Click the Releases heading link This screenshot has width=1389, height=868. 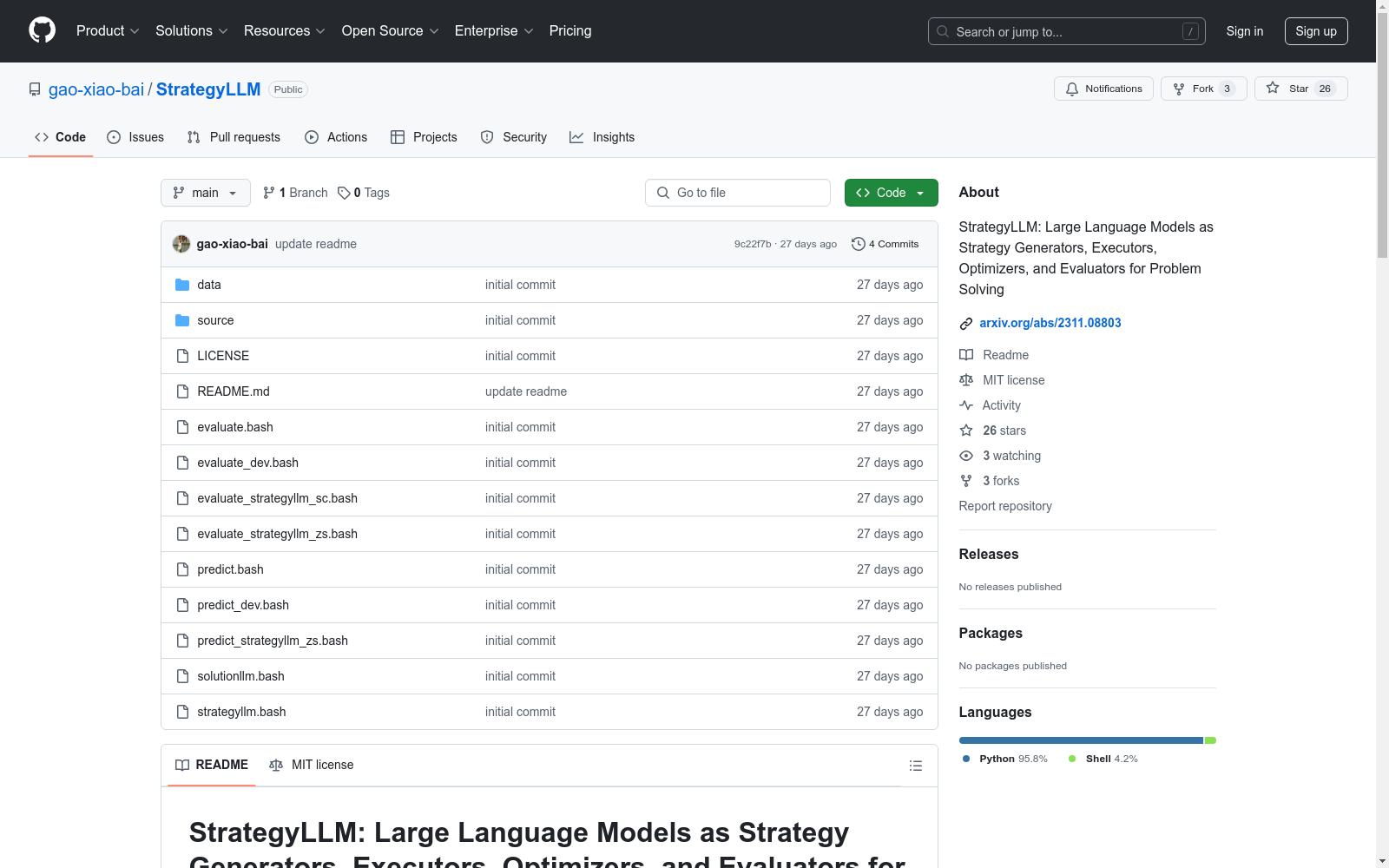[989, 554]
